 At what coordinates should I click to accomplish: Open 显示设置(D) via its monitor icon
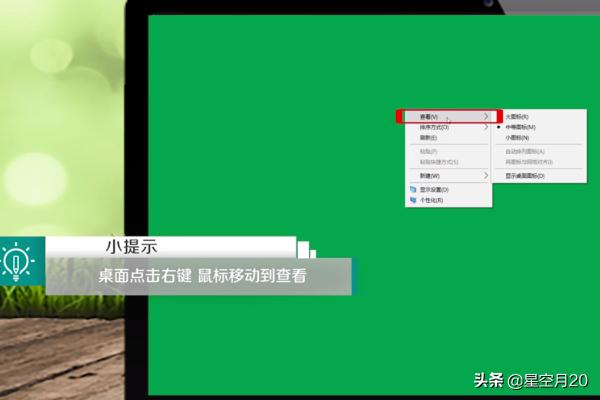(x=413, y=189)
